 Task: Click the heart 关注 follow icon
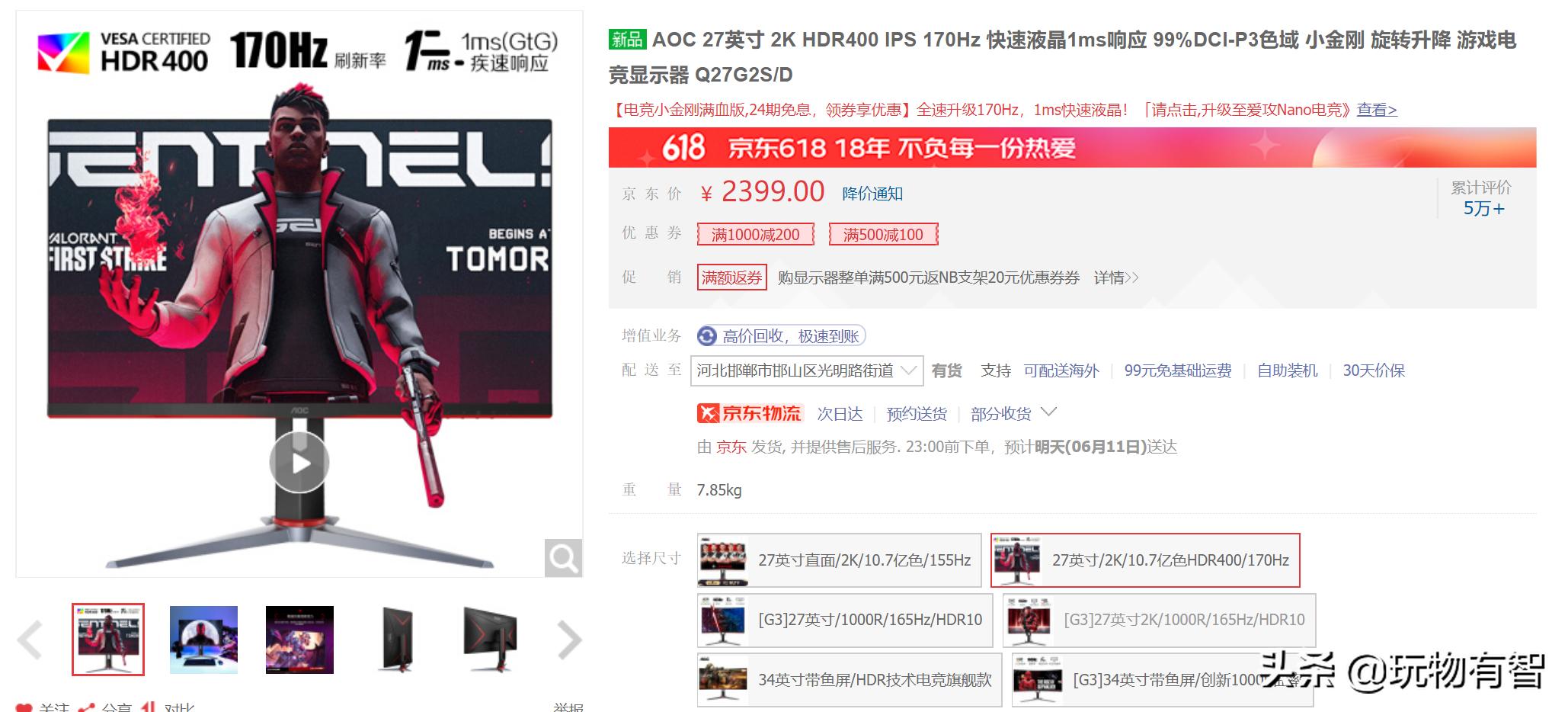(24, 708)
